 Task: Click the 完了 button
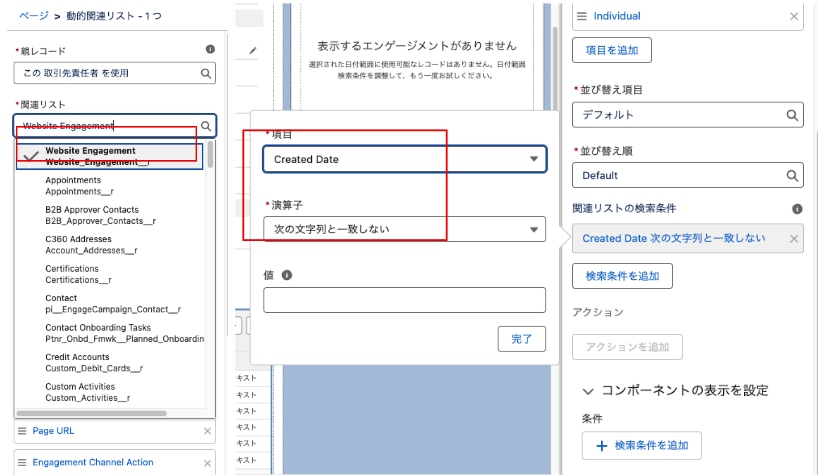pyautogui.click(x=521, y=339)
